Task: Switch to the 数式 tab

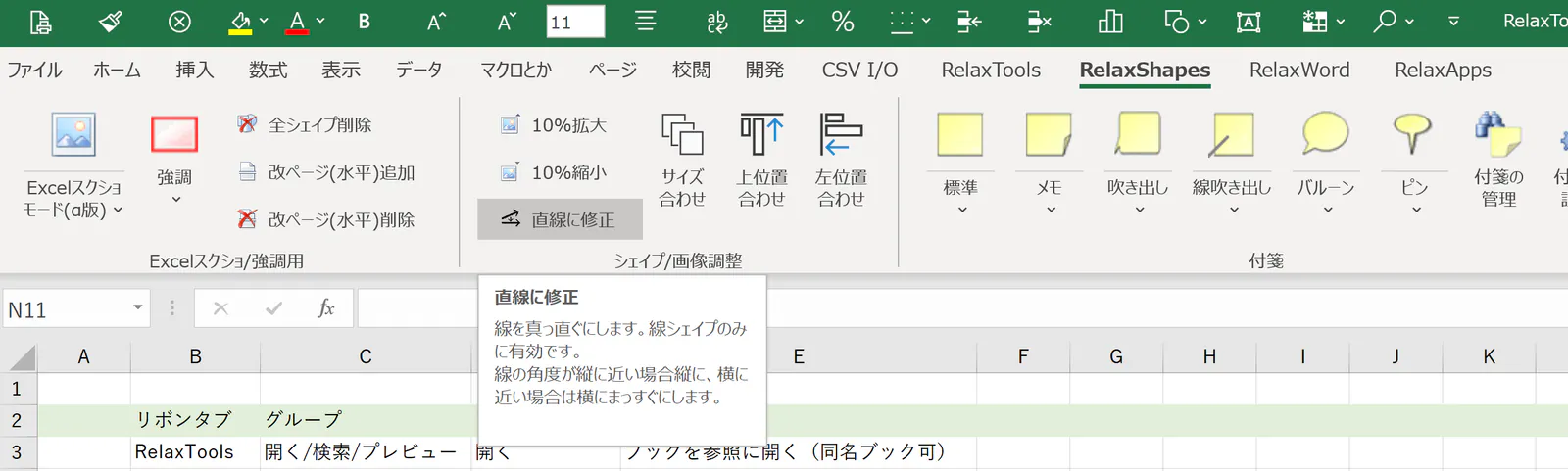Action: click(x=268, y=70)
